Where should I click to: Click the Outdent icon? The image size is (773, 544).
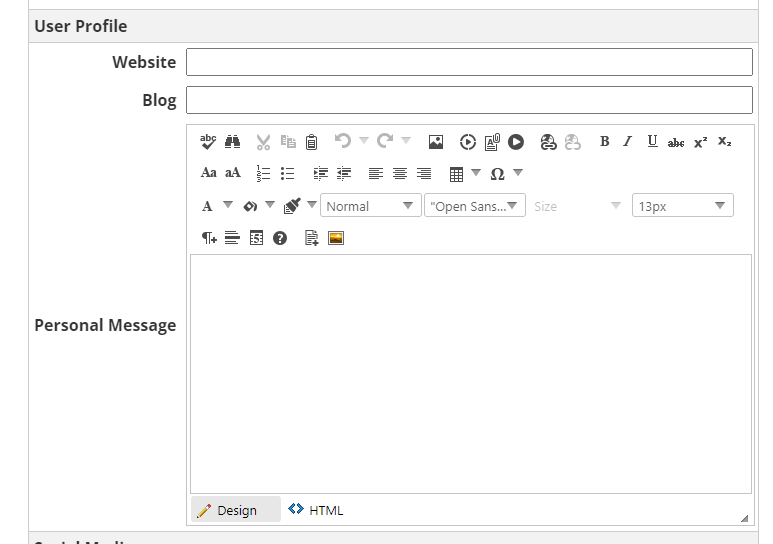pos(344,173)
